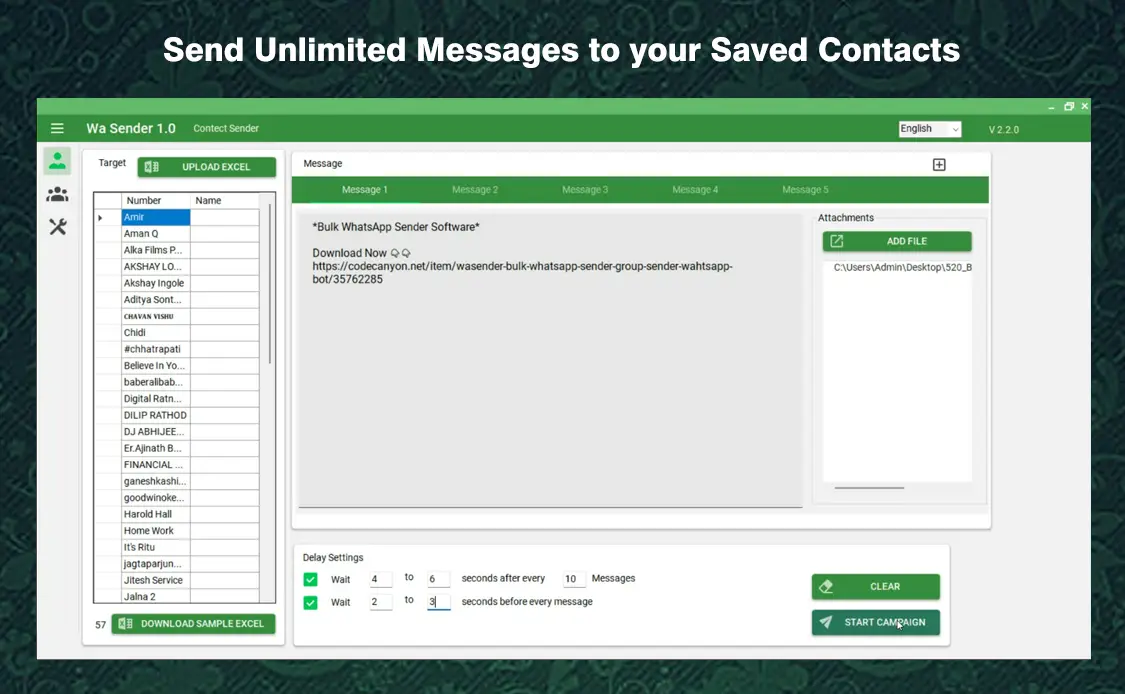Click the Excel icon on Upload Excel
Screen dimensions: 1125x694
151,167
